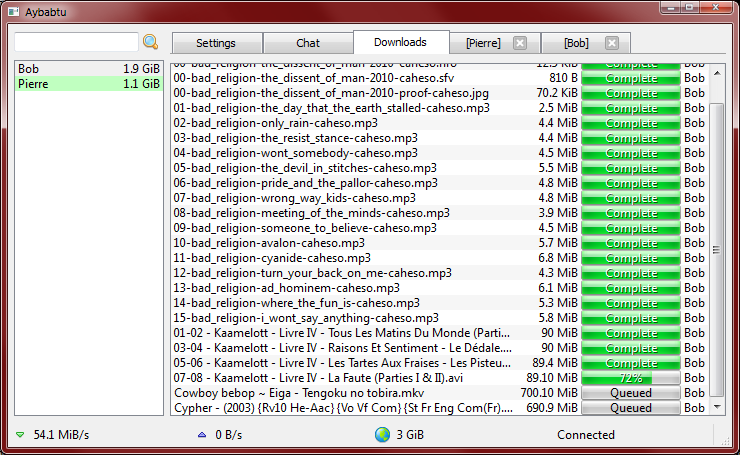Click the 70.2 KiB size cell
The height and width of the screenshot is (455, 740).
557,93
